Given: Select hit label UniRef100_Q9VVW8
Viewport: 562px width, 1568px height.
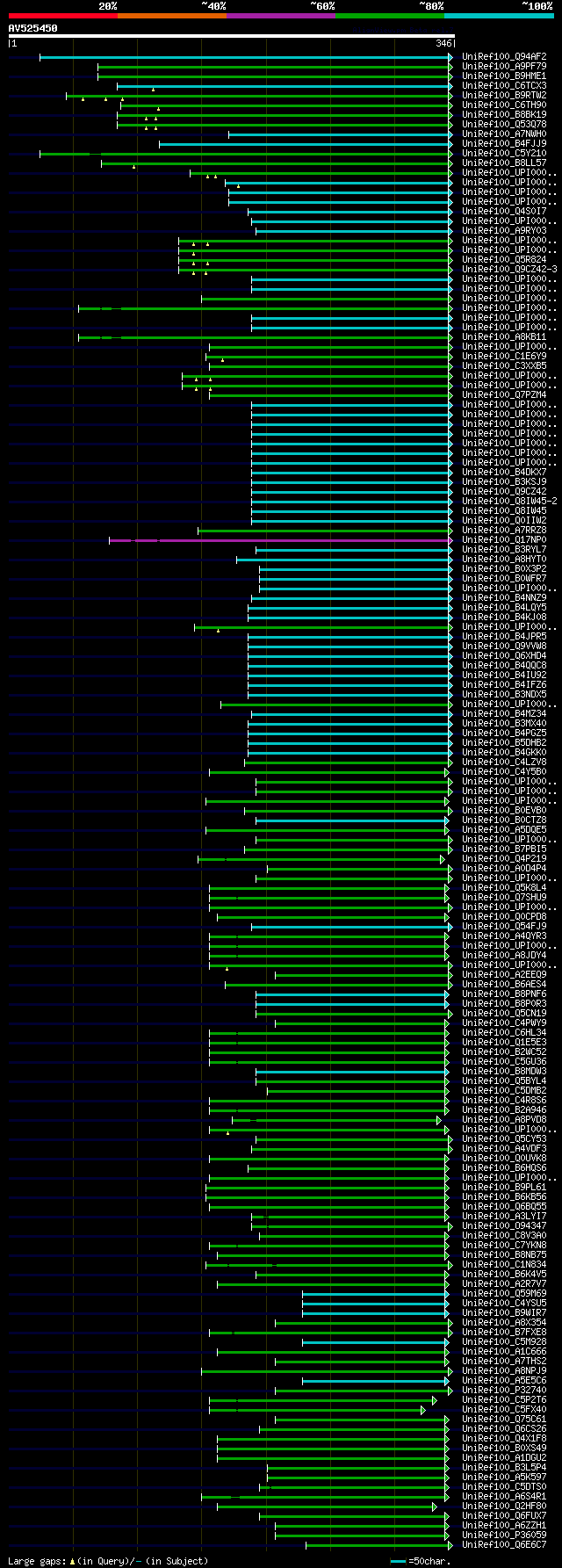Looking at the screenshot, I should (x=504, y=647).
